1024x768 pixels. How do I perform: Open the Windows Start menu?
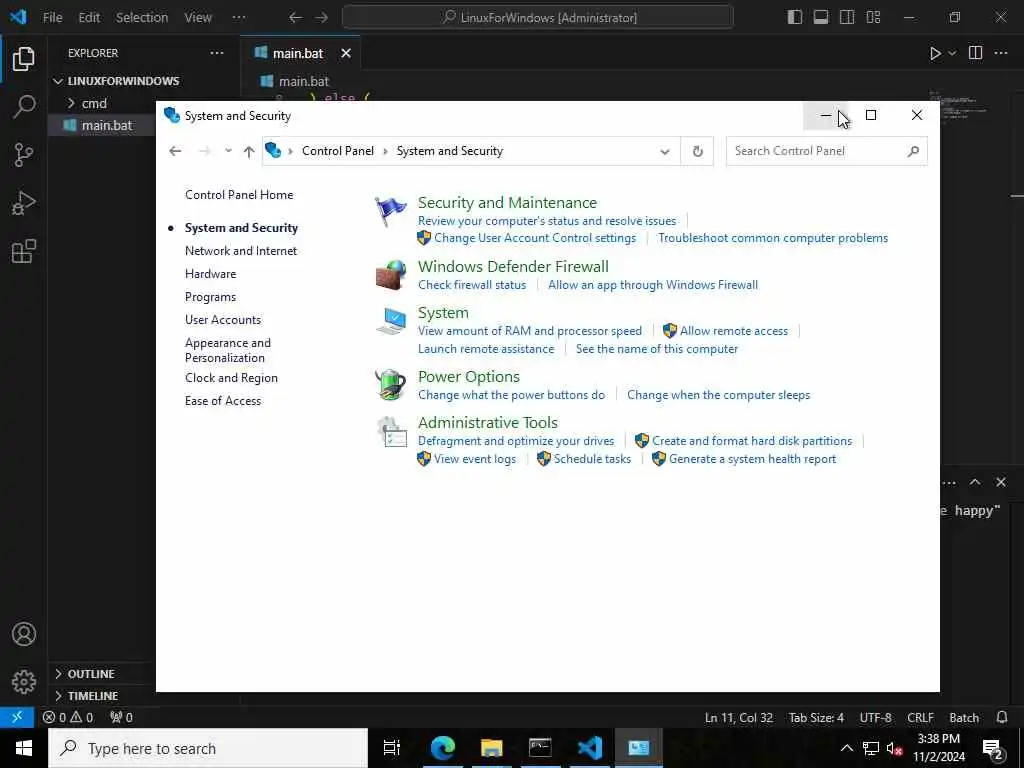(x=24, y=748)
